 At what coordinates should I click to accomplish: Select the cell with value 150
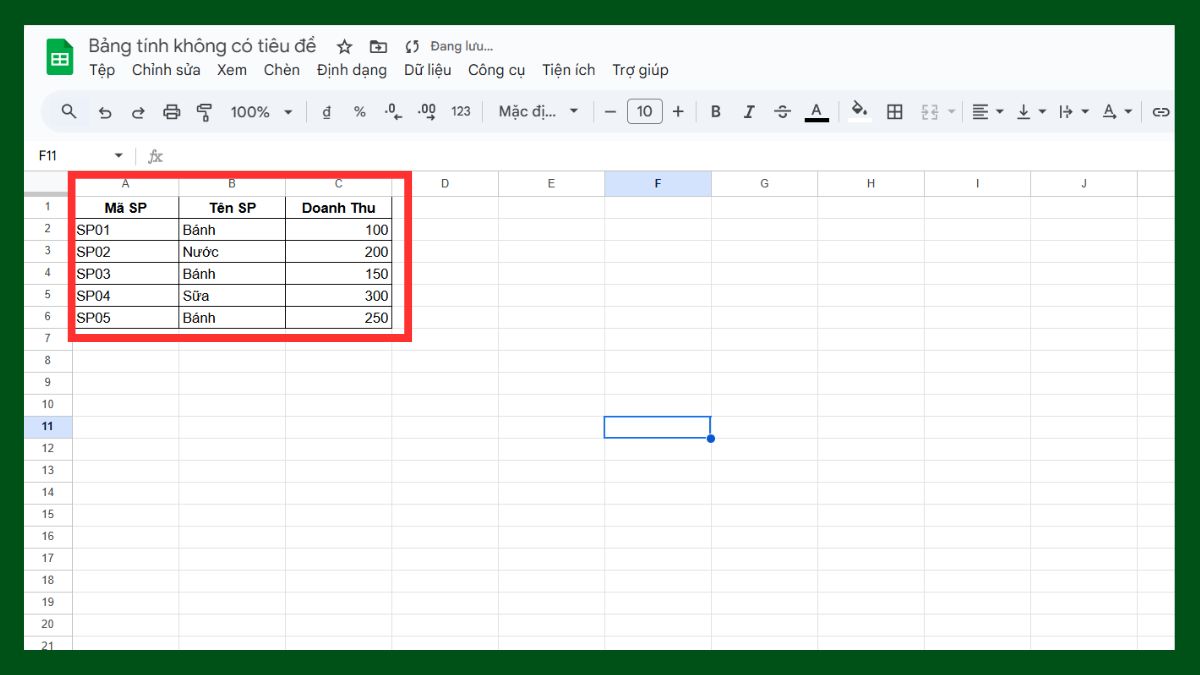pos(339,274)
